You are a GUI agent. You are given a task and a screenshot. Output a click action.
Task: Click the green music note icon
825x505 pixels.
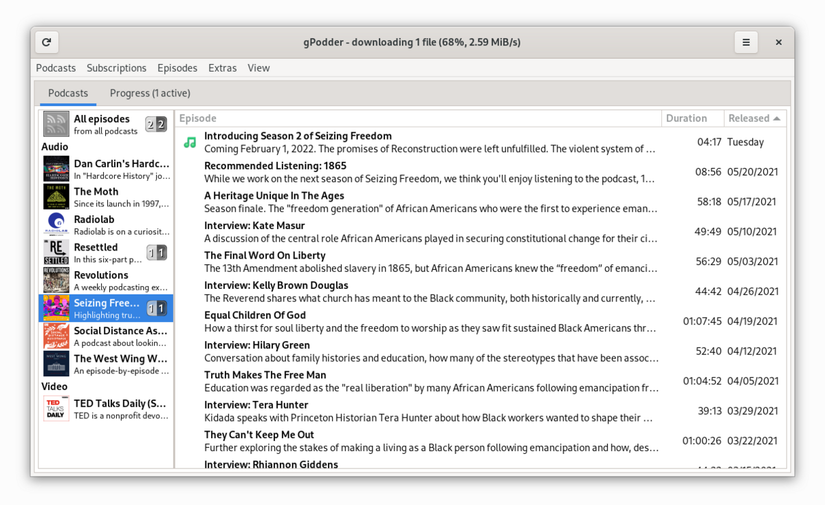pos(189,143)
